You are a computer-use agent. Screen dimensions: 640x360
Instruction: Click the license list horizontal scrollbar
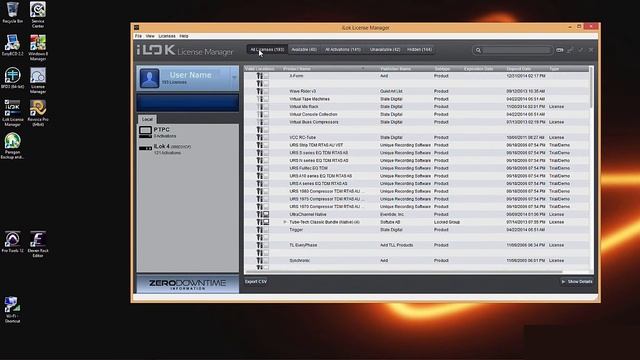click(403, 272)
